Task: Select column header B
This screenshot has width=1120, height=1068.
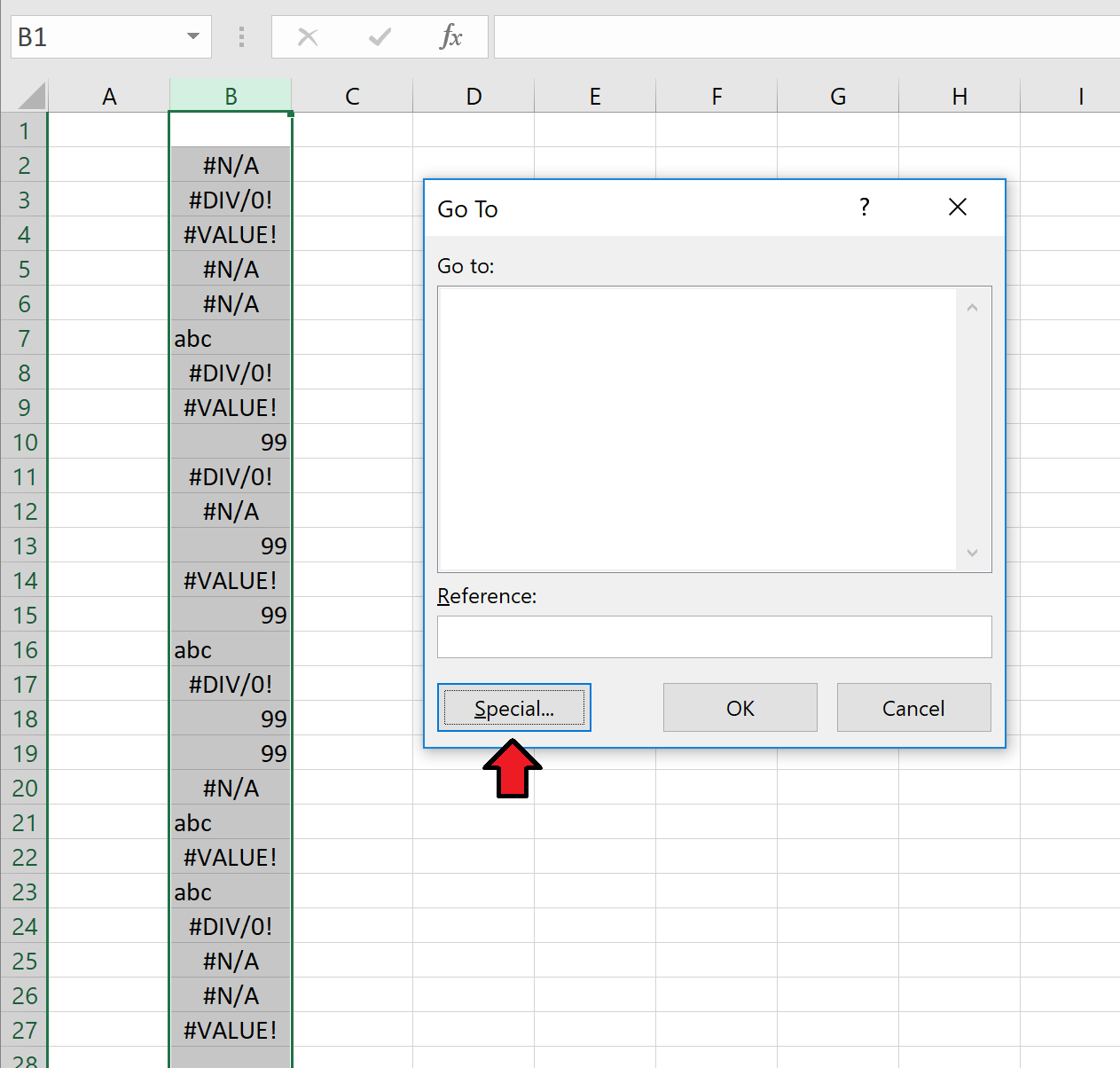Action: (231, 94)
